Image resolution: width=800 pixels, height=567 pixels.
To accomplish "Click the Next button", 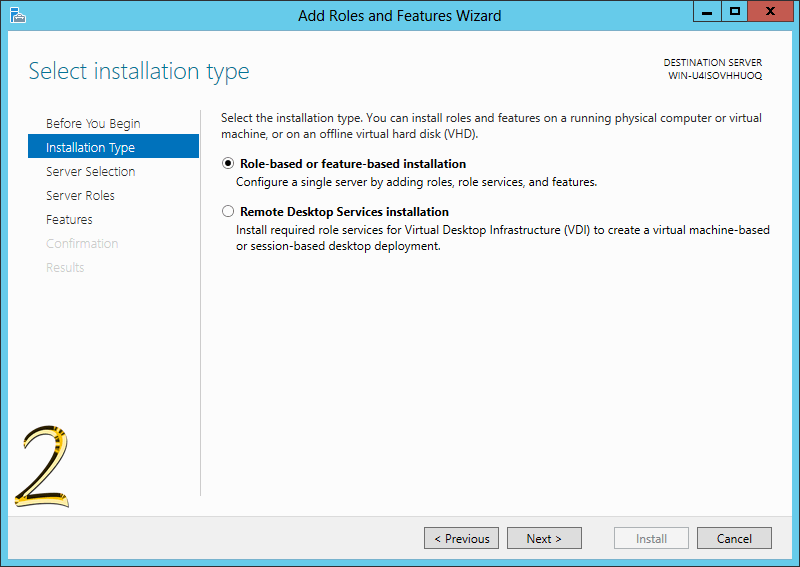I will click(544, 538).
